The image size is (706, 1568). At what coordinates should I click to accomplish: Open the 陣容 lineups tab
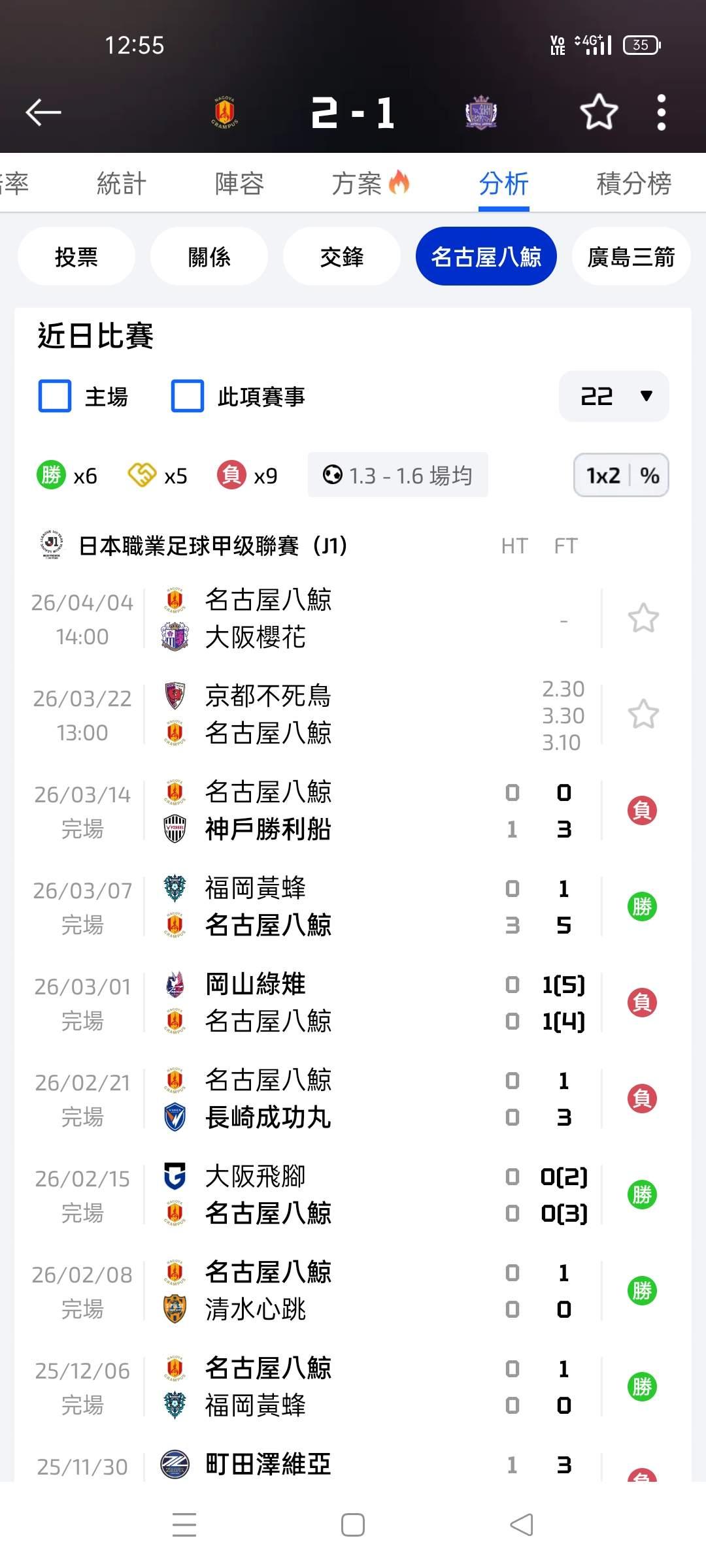coord(239,184)
